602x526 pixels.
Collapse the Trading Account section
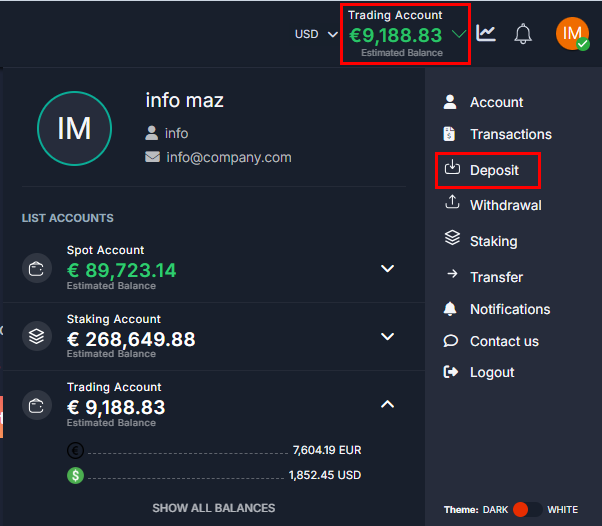388,404
